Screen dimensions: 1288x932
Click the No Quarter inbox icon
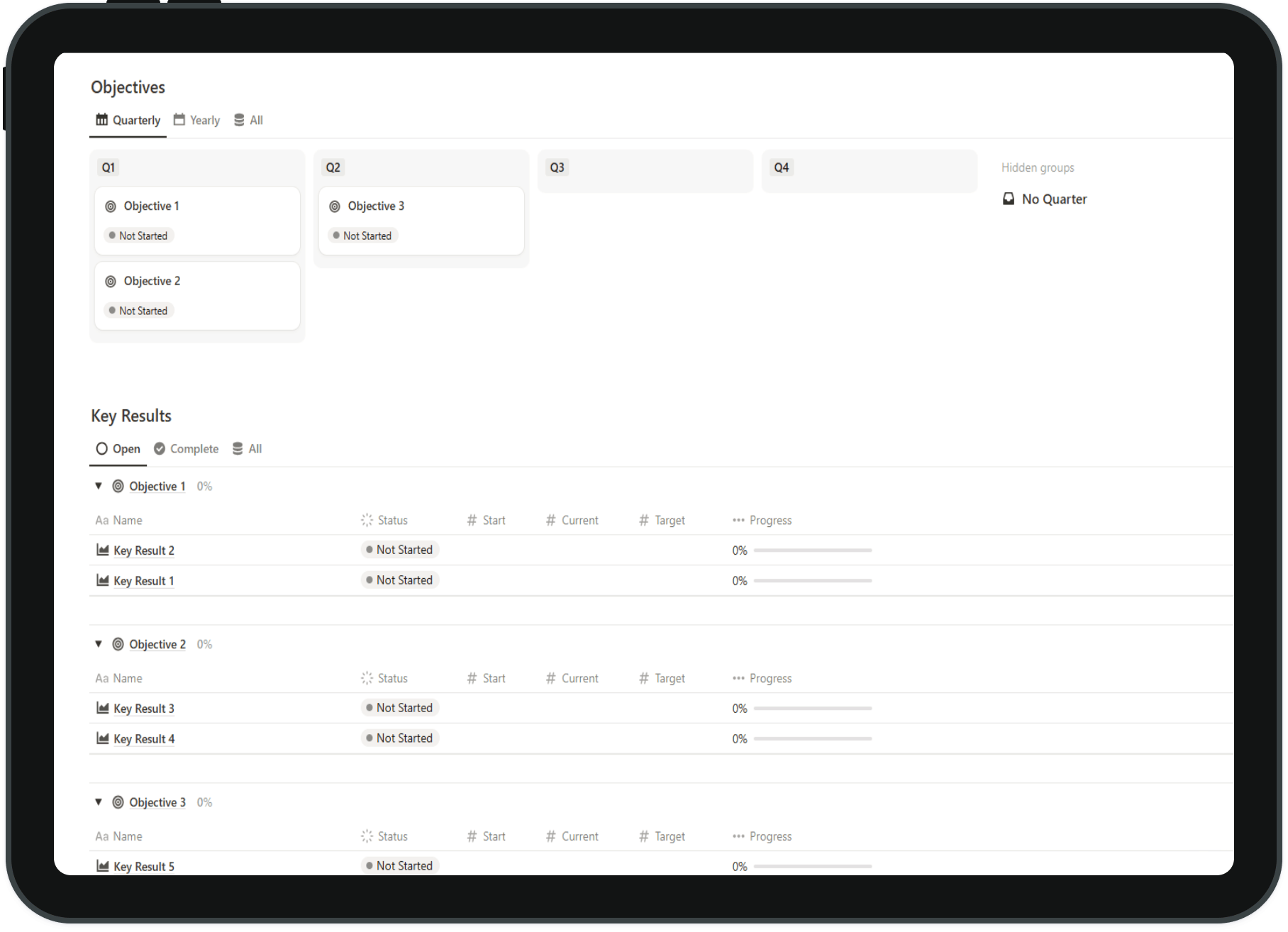1009,199
